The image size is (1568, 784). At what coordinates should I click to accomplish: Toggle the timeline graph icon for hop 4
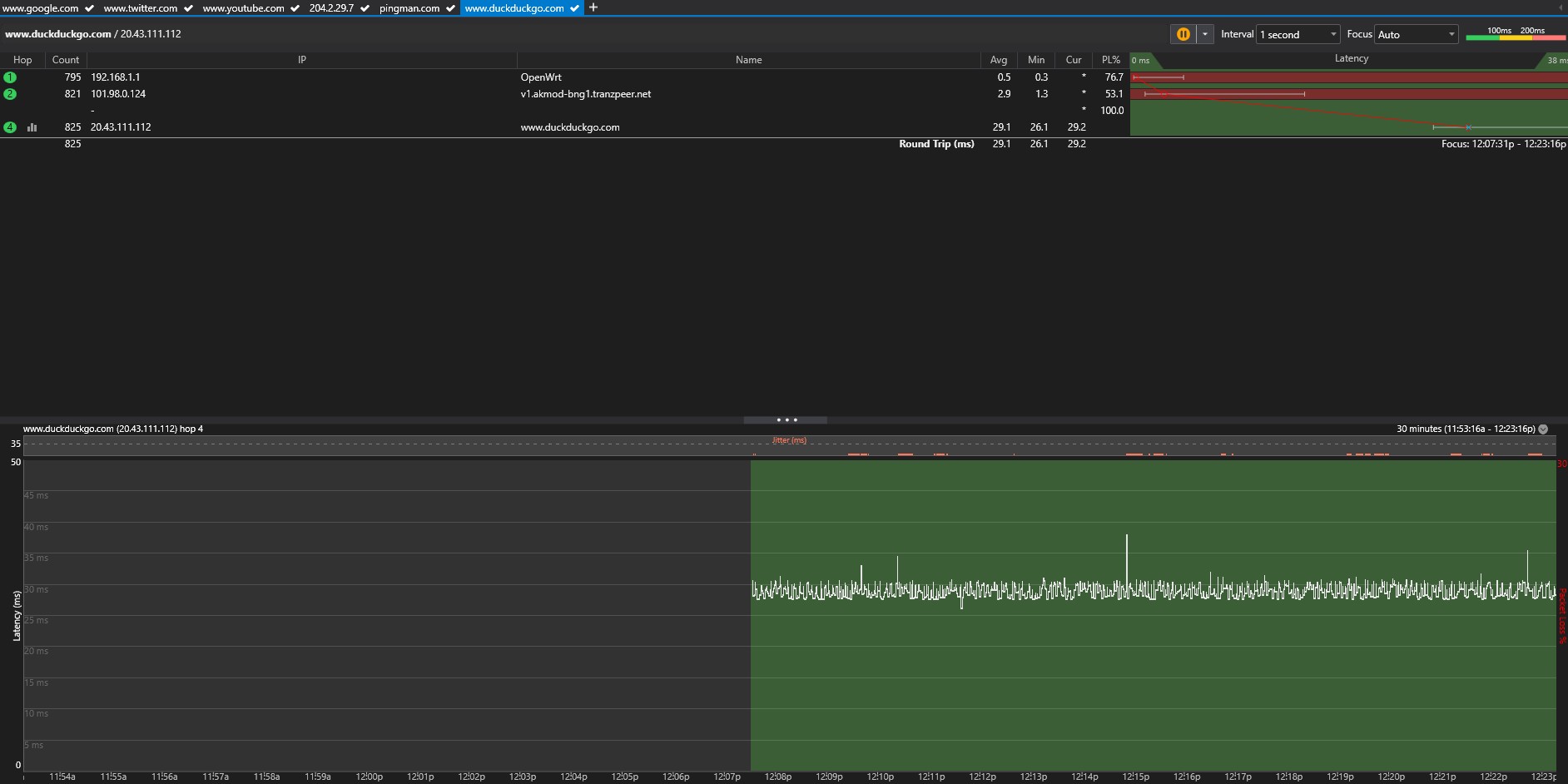pos(32,127)
